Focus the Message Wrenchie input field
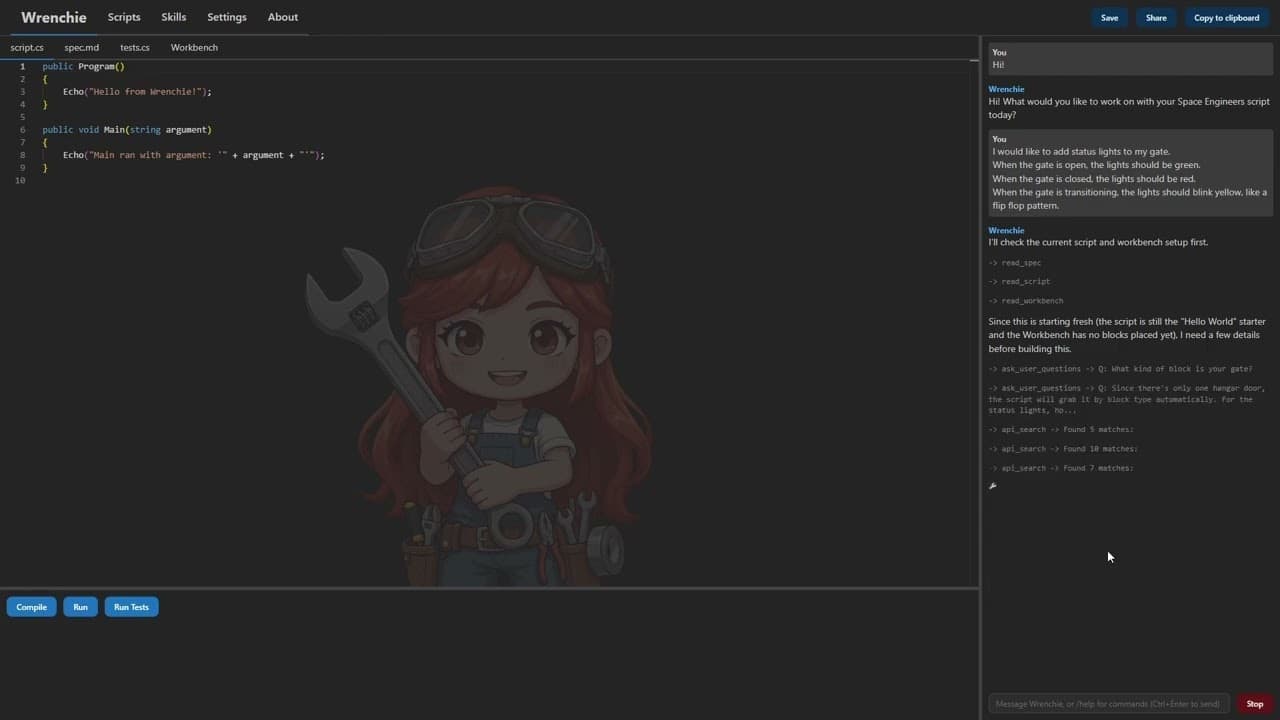The width and height of the screenshot is (1280, 720). (1109, 703)
